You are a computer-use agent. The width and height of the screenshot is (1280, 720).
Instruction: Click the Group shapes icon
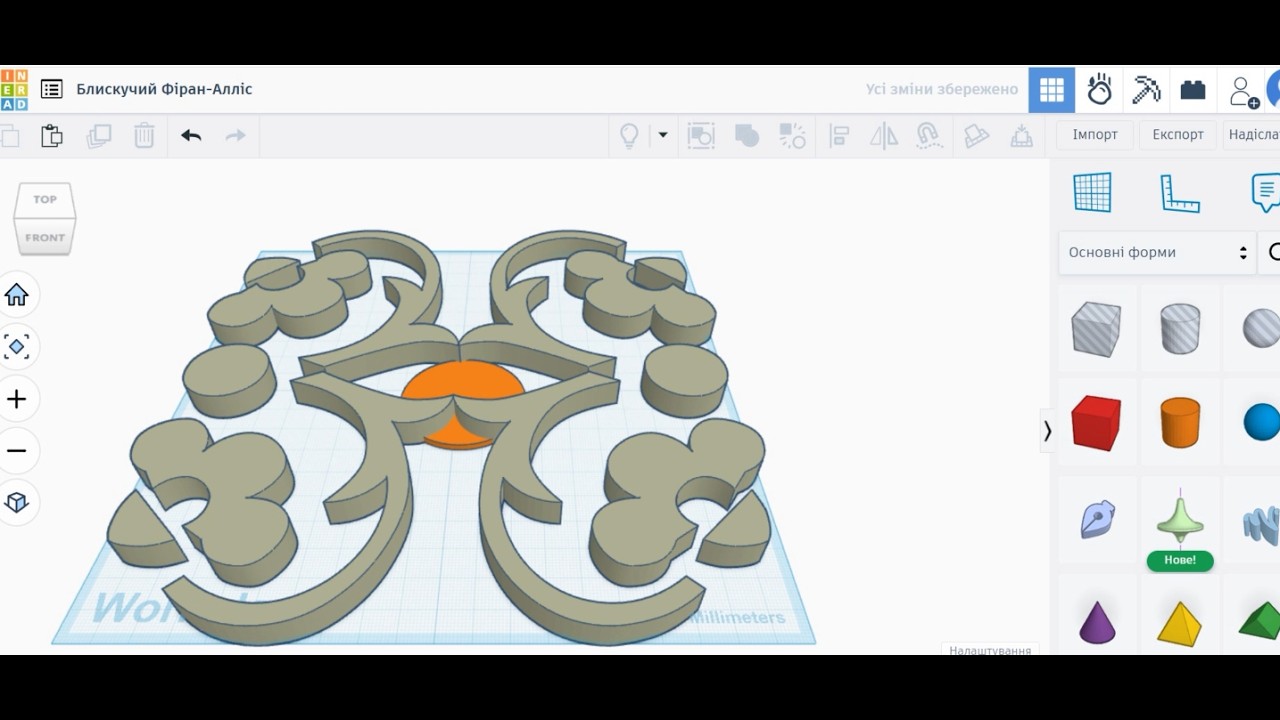point(747,136)
